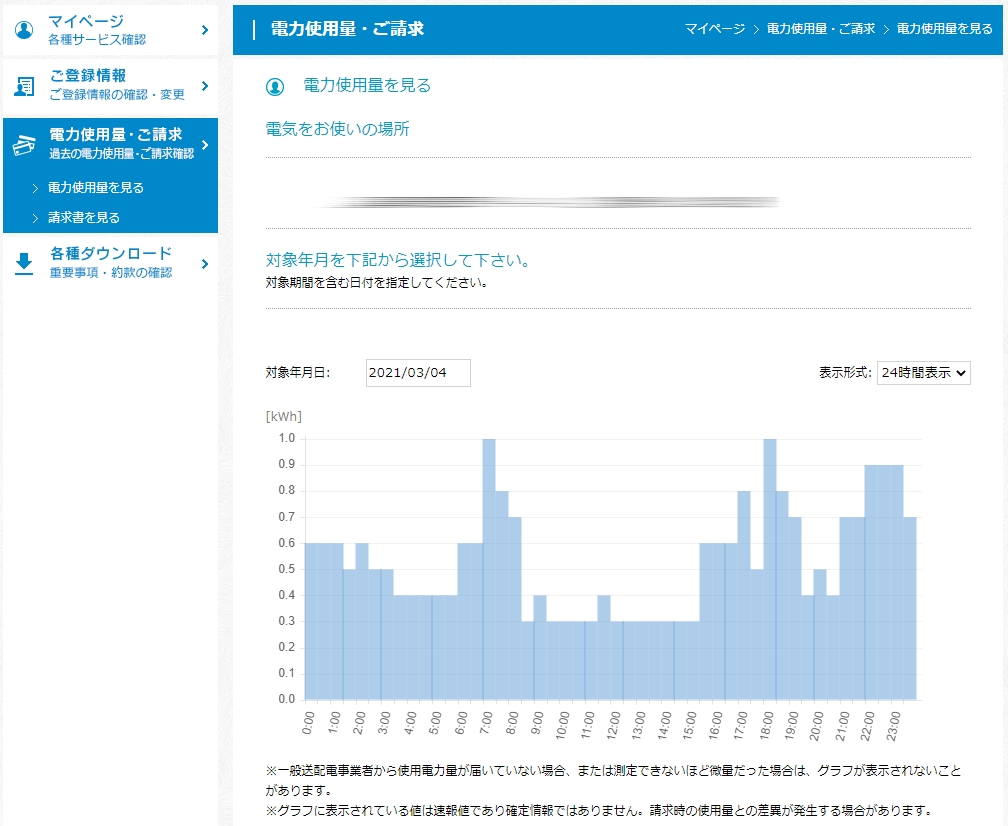This screenshot has height=826, width=1008.
Task: Click the 電力使用量・ご請求 breadcrumb link
Action: pyautogui.click(x=820, y=29)
